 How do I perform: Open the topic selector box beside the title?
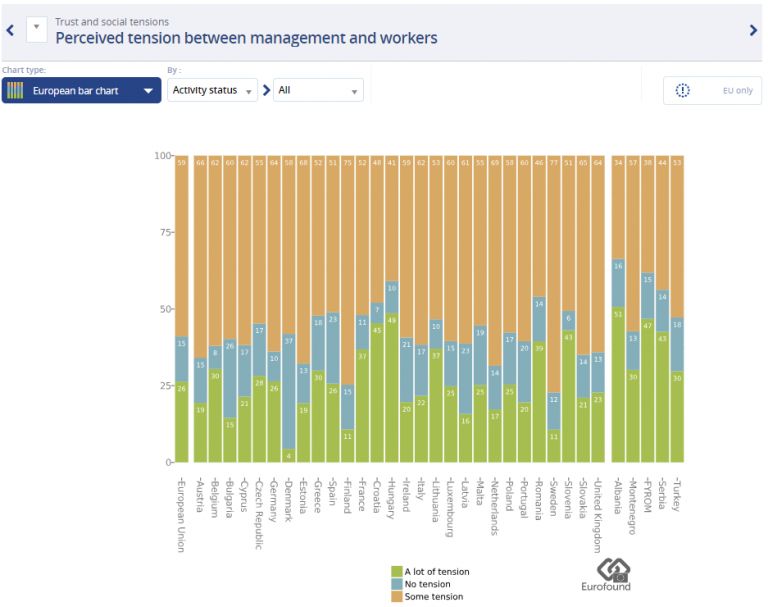(x=36, y=29)
